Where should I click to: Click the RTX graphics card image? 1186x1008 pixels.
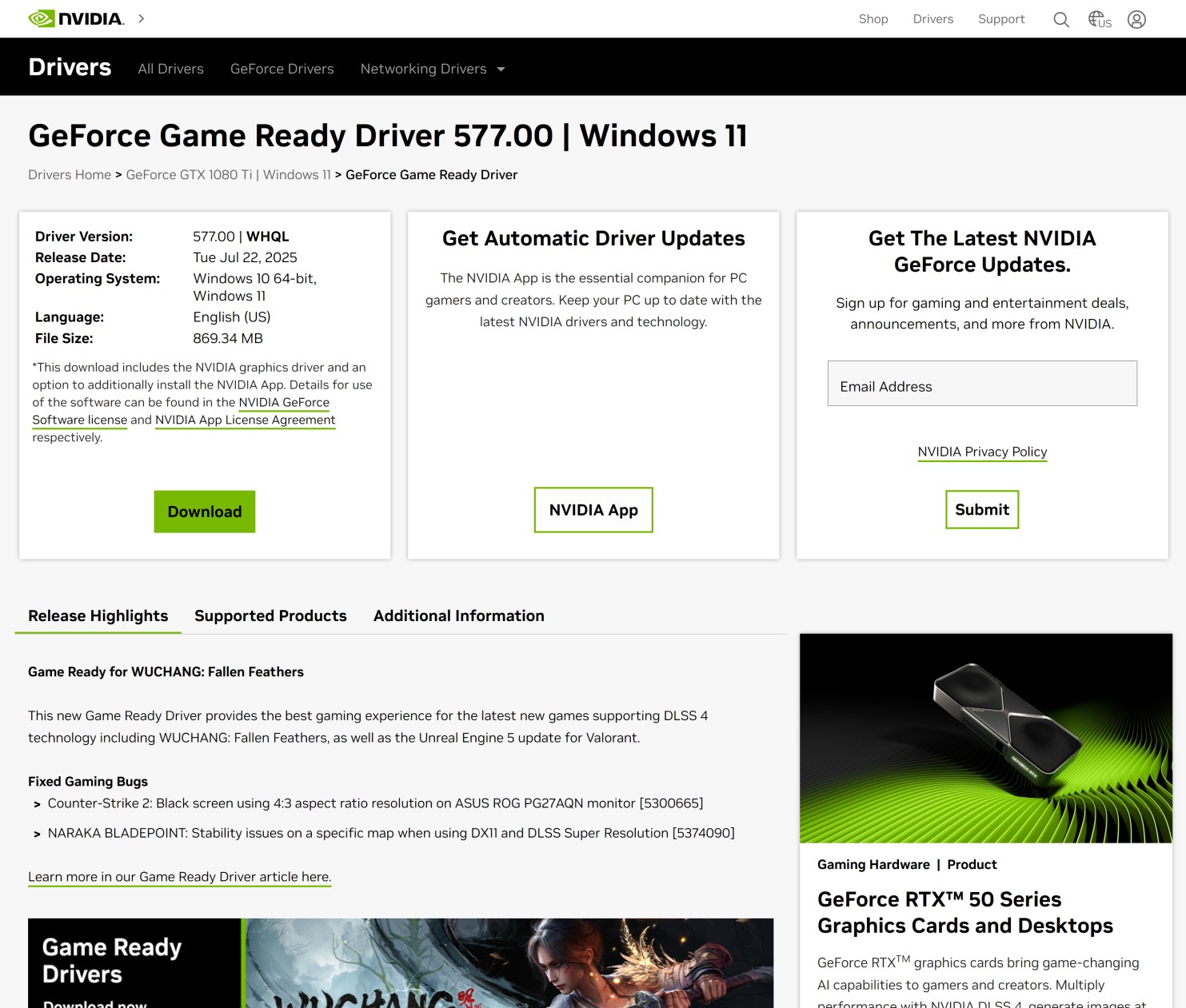pyautogui.click(x=986, y=739)
